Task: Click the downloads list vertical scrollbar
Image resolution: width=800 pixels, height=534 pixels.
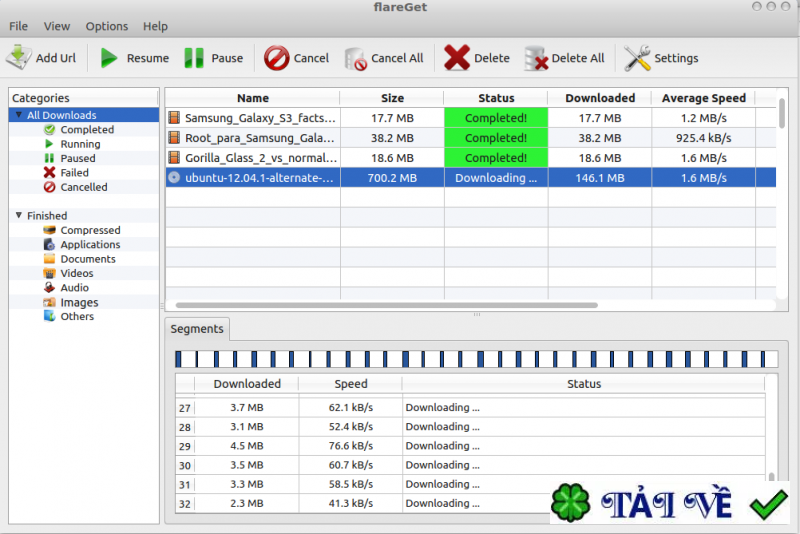Action: [x=782, y=113]
